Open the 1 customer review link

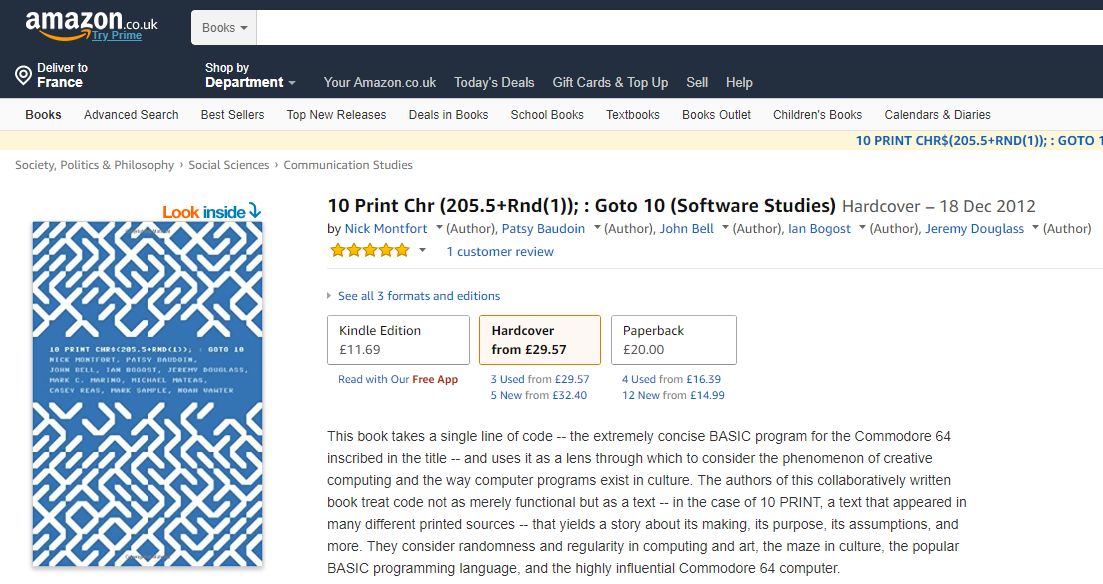[x=499, y=251]
